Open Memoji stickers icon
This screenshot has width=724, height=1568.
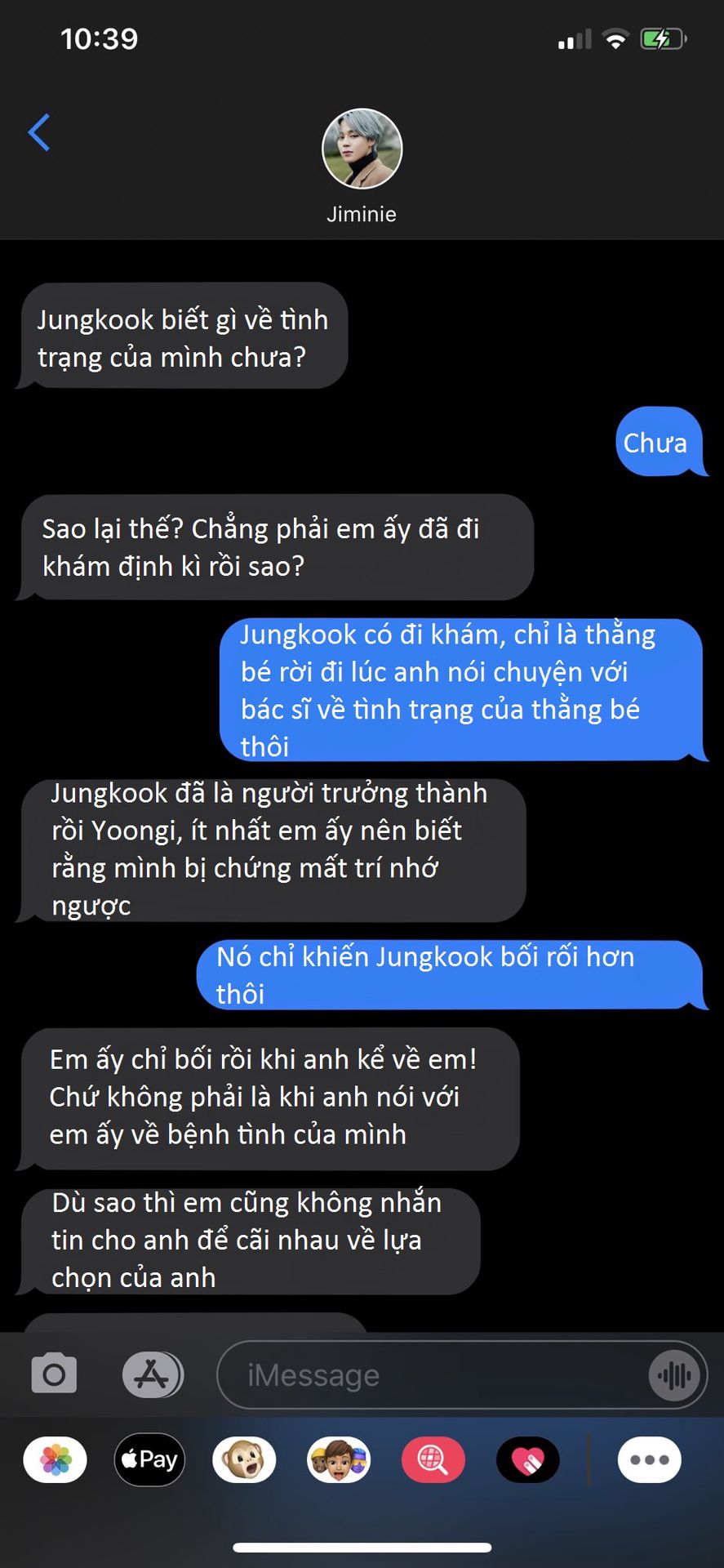click(x=339, y=1459)
